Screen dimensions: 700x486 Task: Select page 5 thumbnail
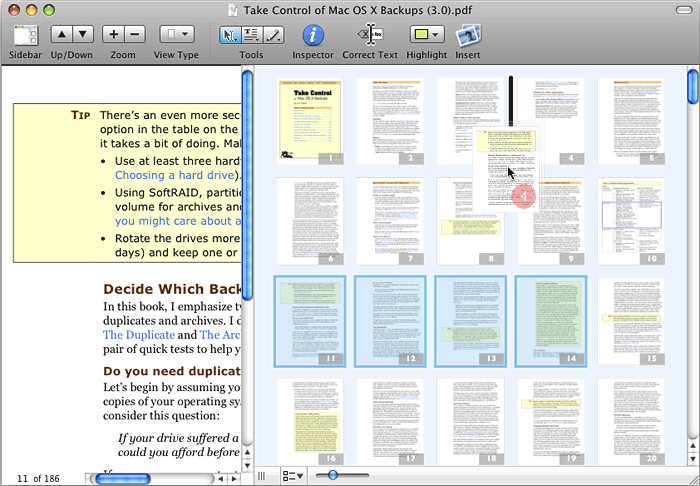(x=631, y=121)
